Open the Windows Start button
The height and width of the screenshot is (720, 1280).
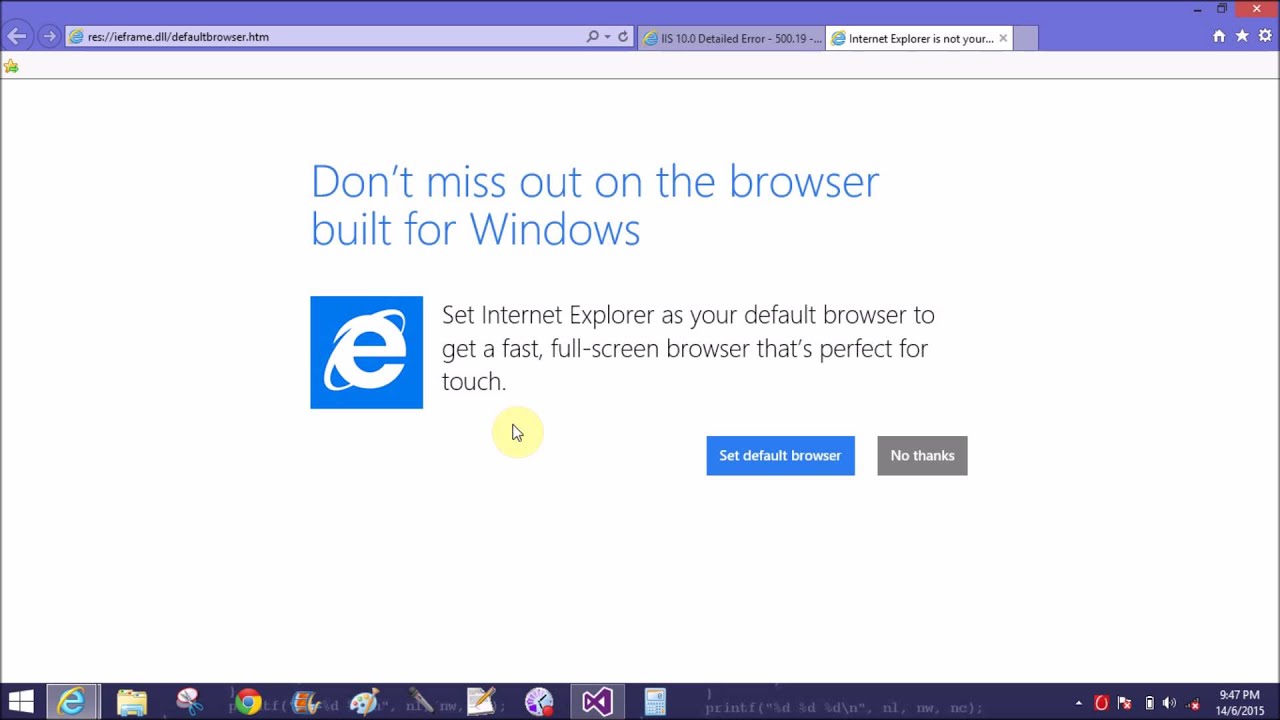coord(21,702)
